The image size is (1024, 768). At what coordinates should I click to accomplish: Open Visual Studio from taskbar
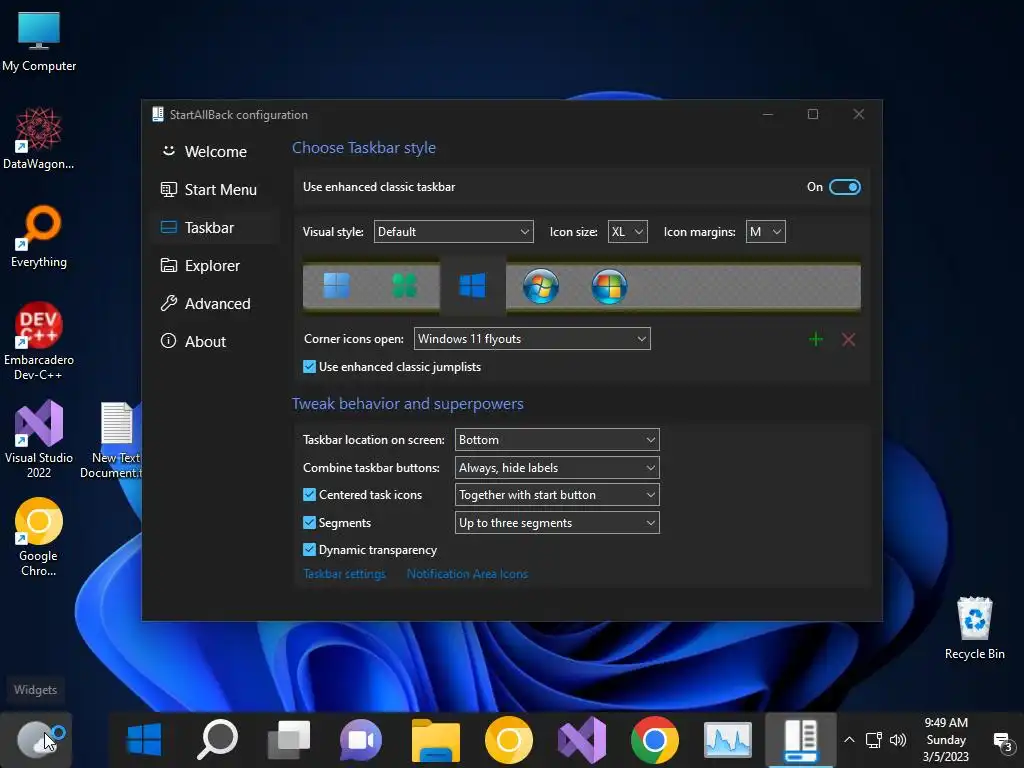point(582,740)
